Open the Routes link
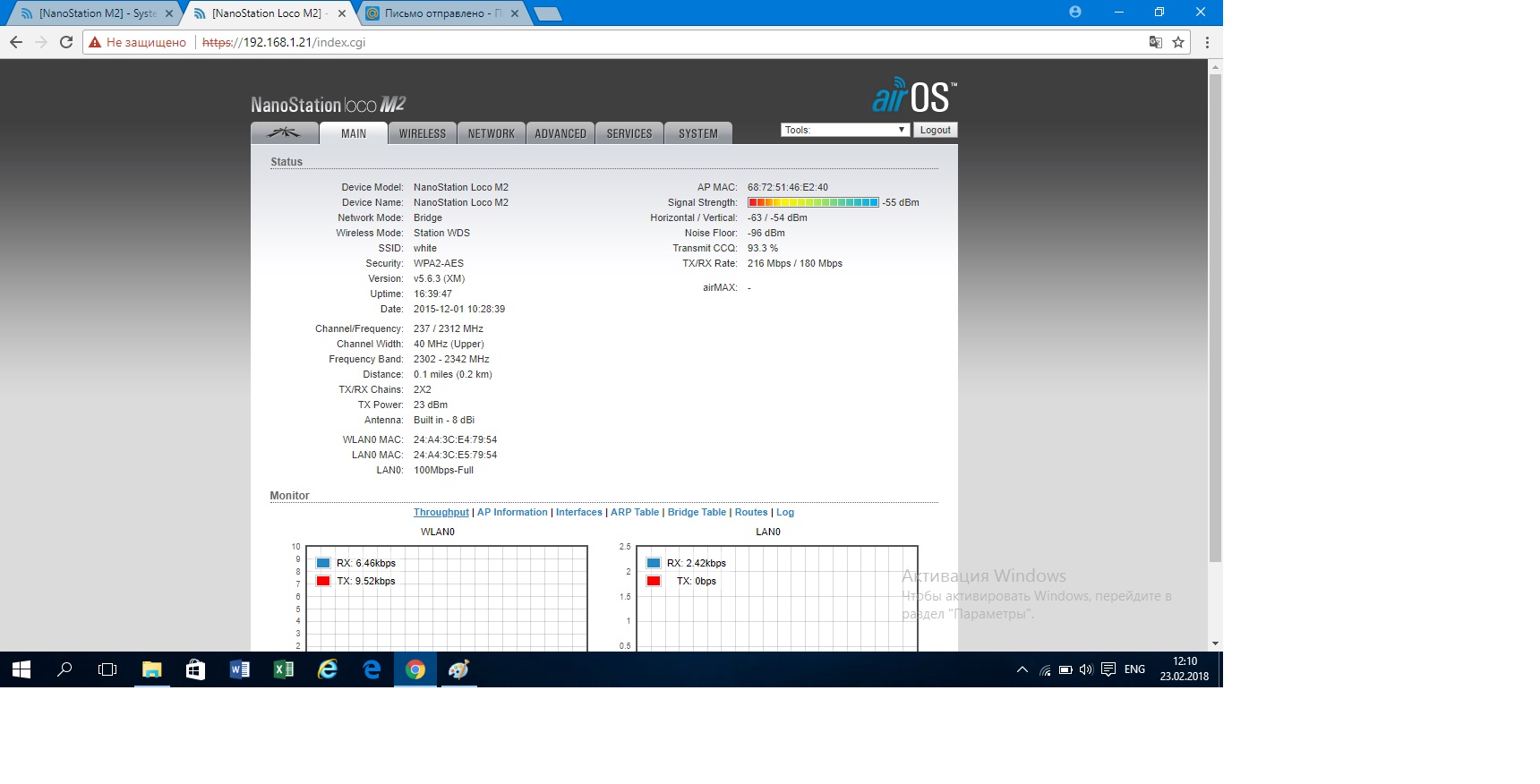The height and width of the screenshot is (784, 1540). (751, 512)
